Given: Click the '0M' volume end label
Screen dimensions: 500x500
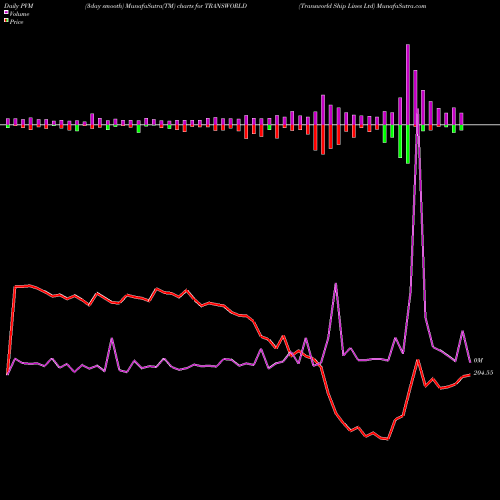Looking at the screenshot, I should click(x=478, y=360).
